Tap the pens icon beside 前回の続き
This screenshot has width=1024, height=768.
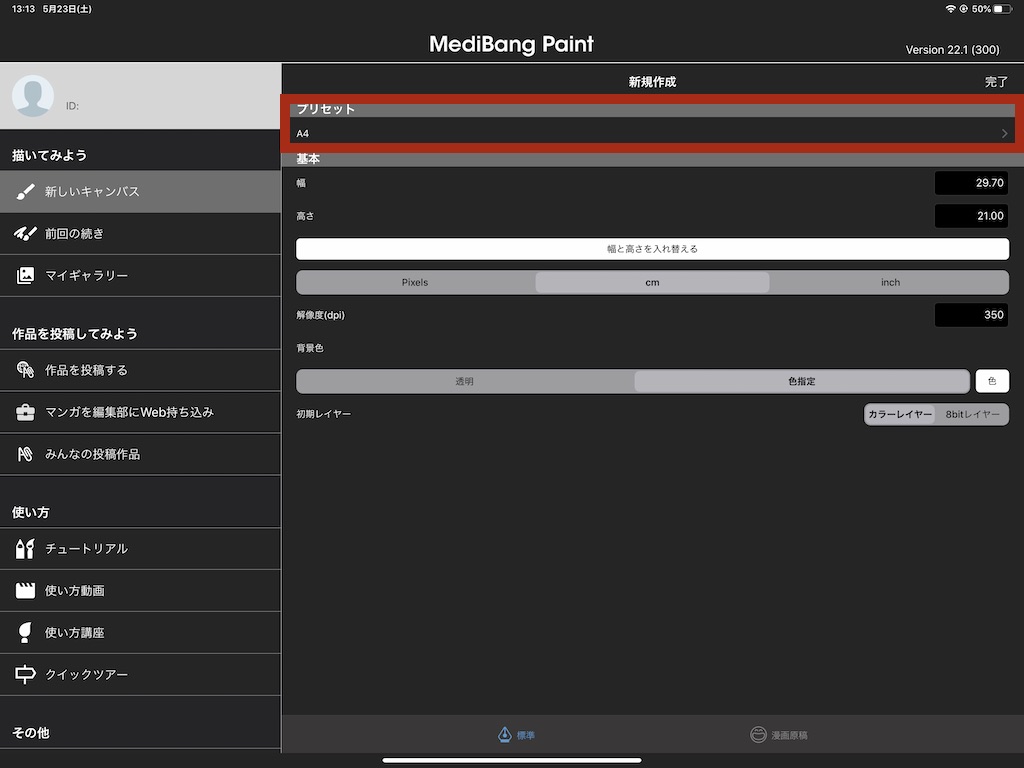(x=26, y=234)
